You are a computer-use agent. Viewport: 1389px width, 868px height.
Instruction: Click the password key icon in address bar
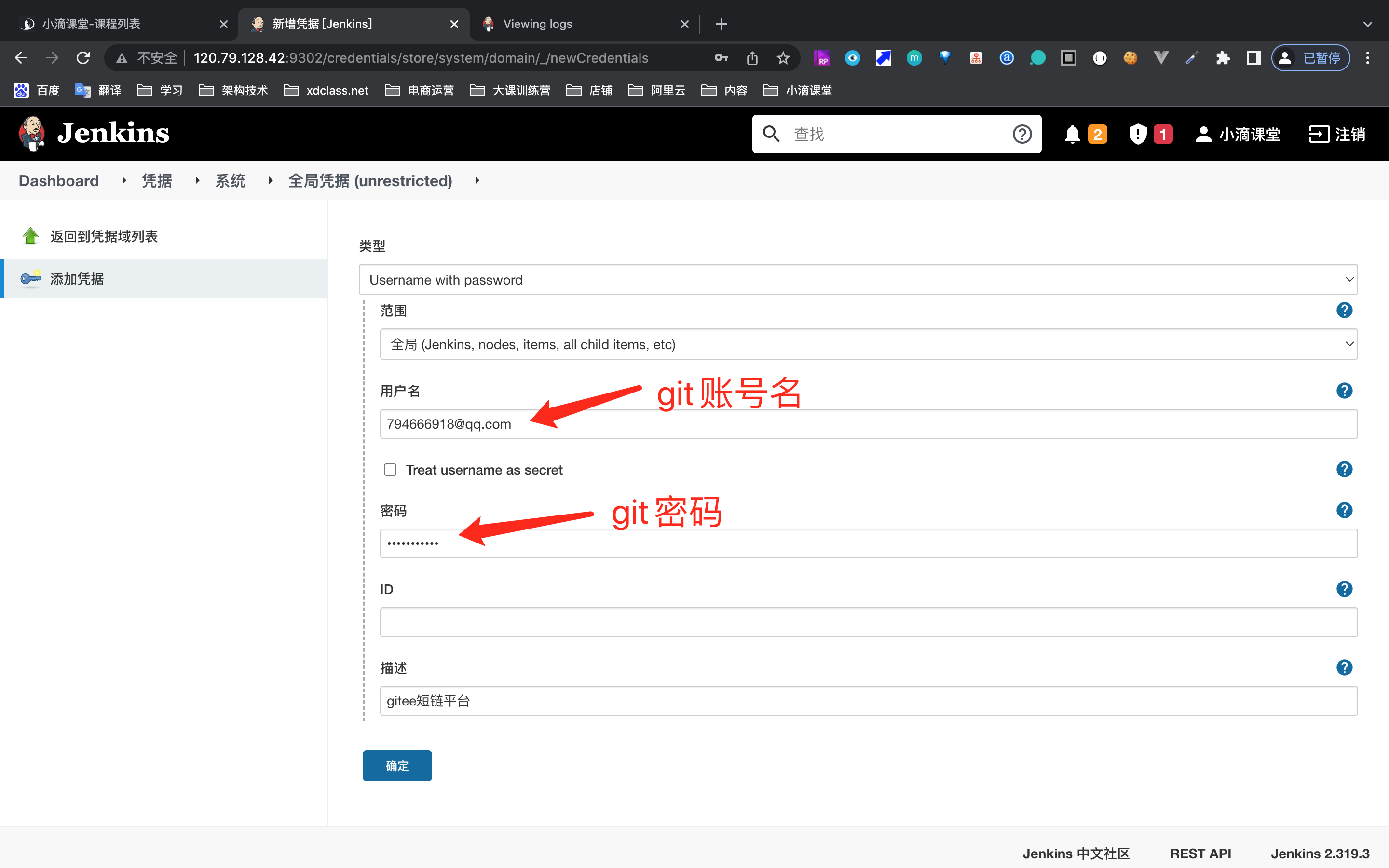click(x=722, y=58)
